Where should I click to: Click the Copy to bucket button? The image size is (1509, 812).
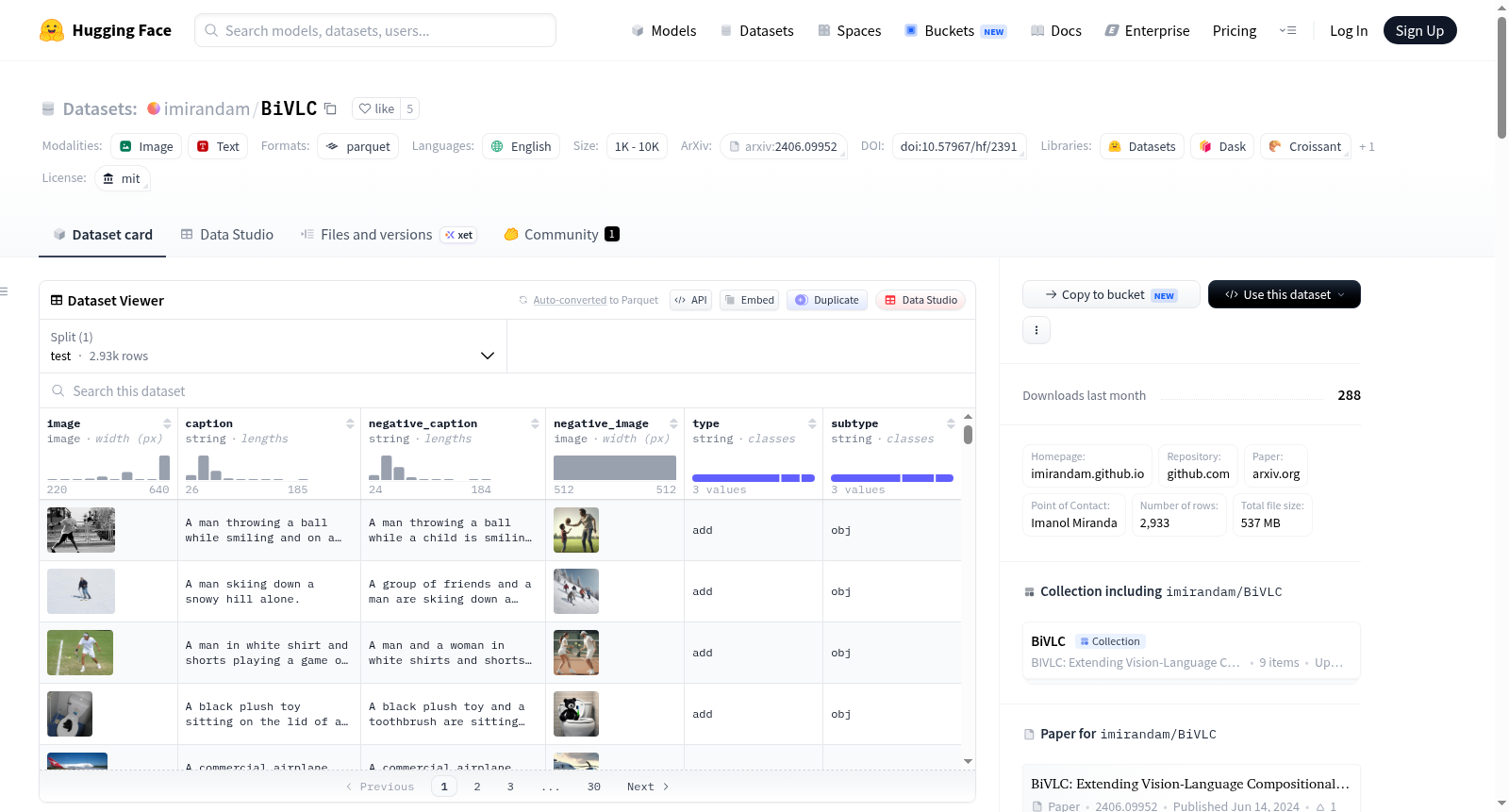[1111, 294]
